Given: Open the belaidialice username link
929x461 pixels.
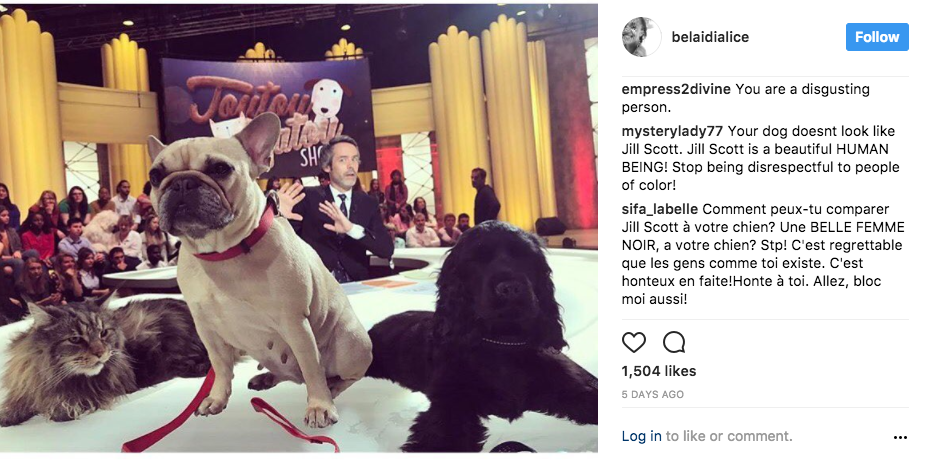Looking at the screenshot, I should [710, 37].
